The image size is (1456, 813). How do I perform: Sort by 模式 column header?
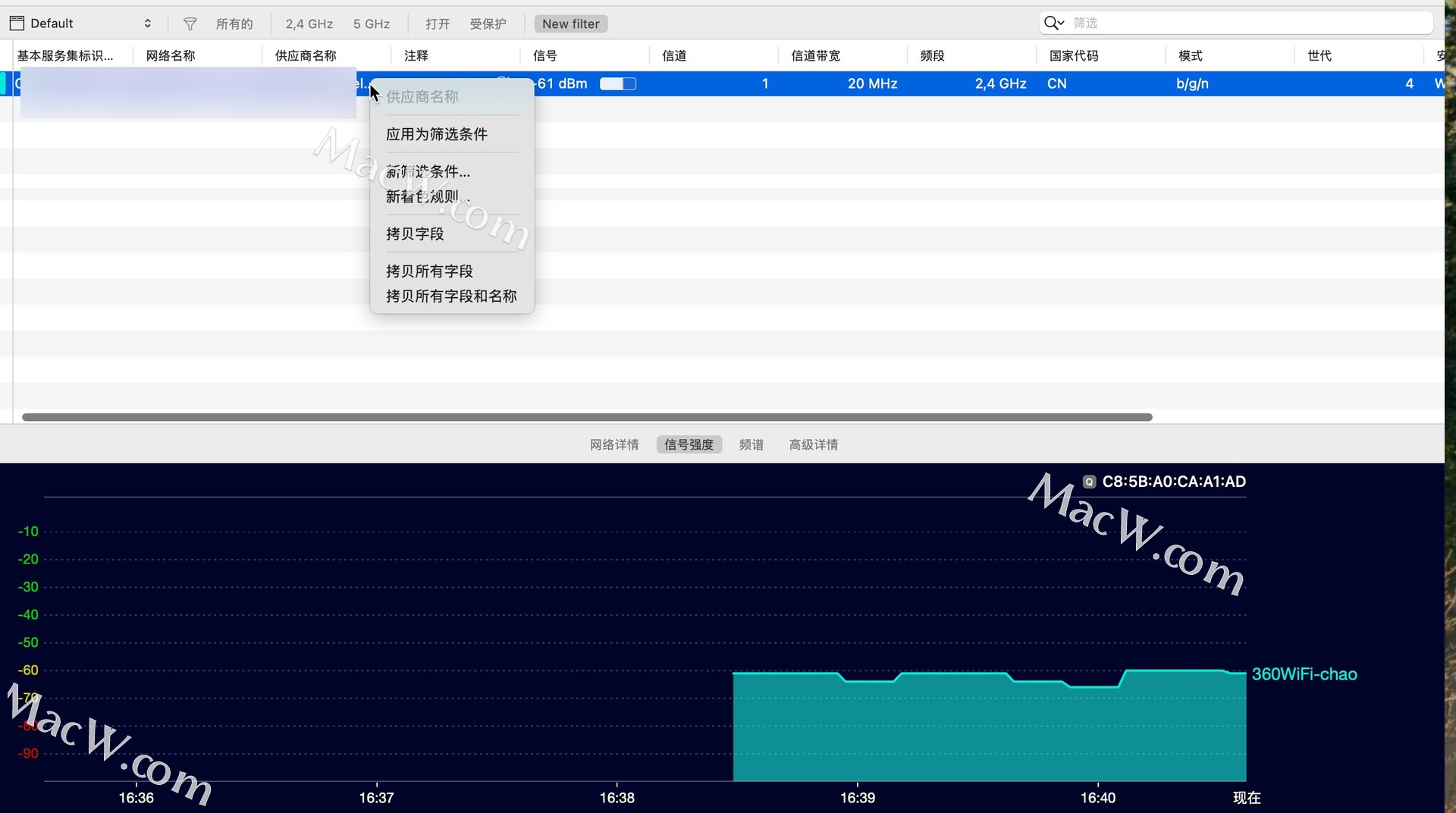coord(1191,55)
